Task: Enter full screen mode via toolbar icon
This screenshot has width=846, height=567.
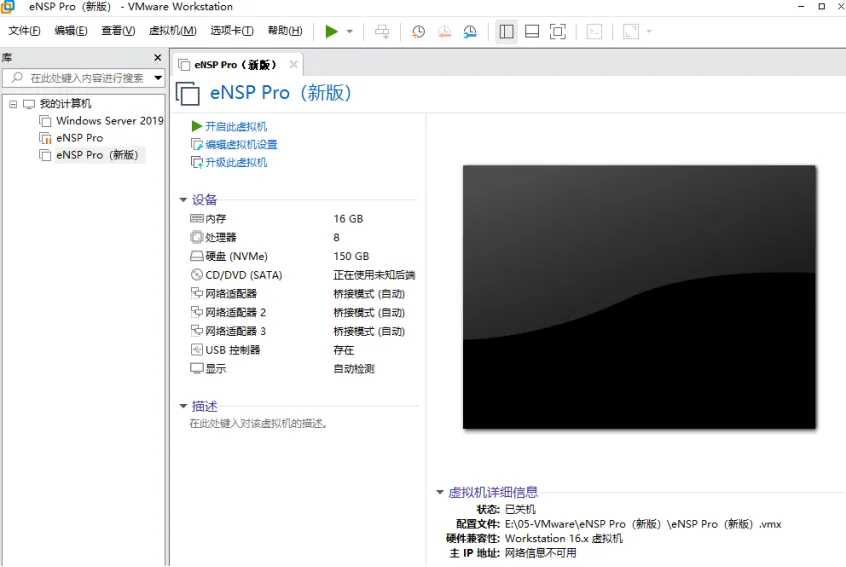Action: tap(558, 31)
